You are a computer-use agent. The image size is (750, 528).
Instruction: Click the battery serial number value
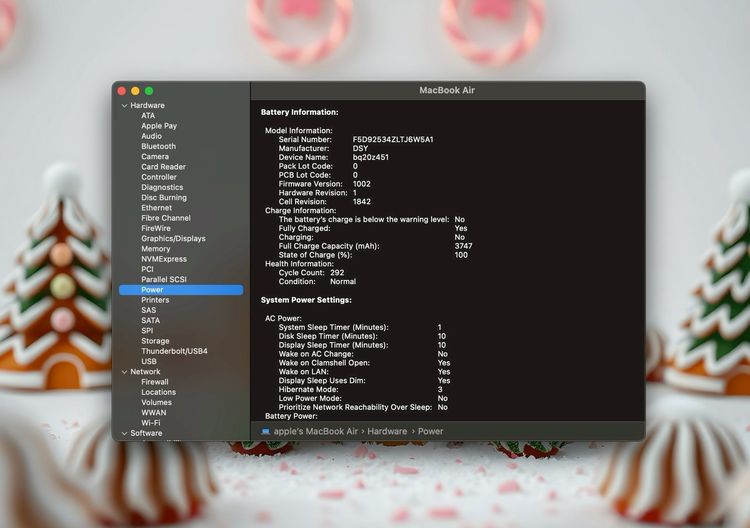click(x=393, y=139)
